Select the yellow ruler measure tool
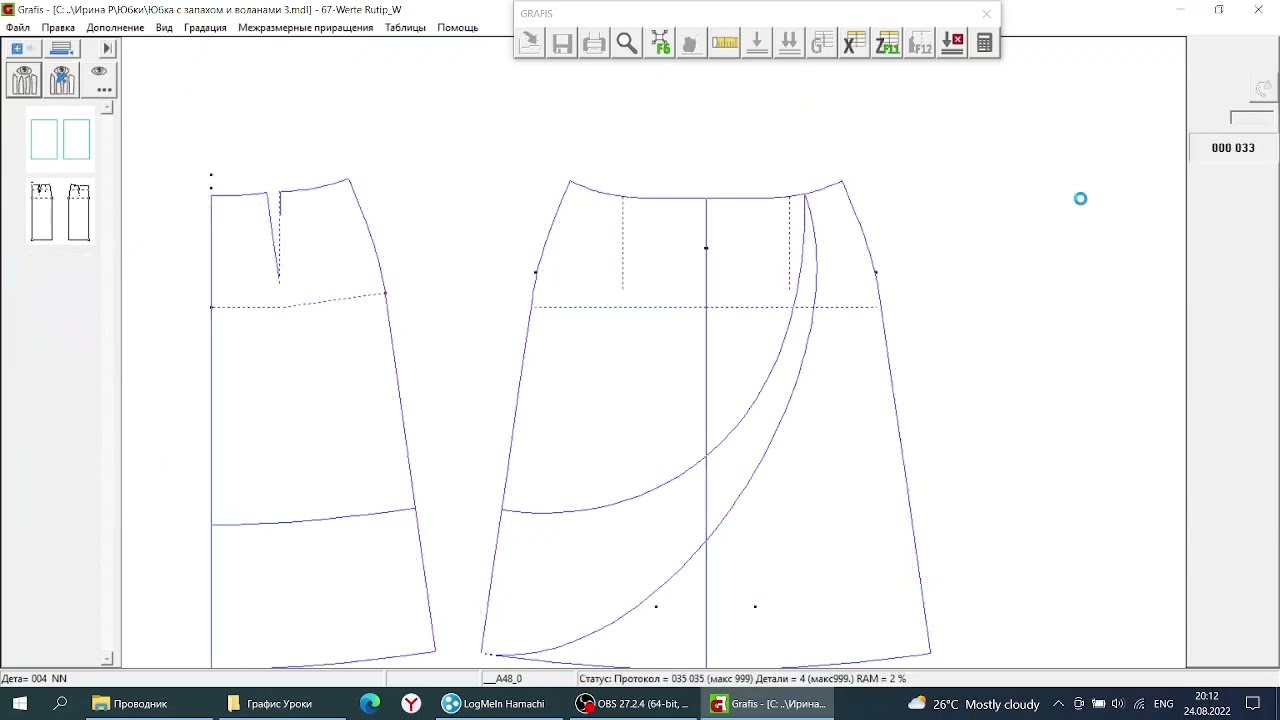1280x720 pixels. [x=724, y=43]
